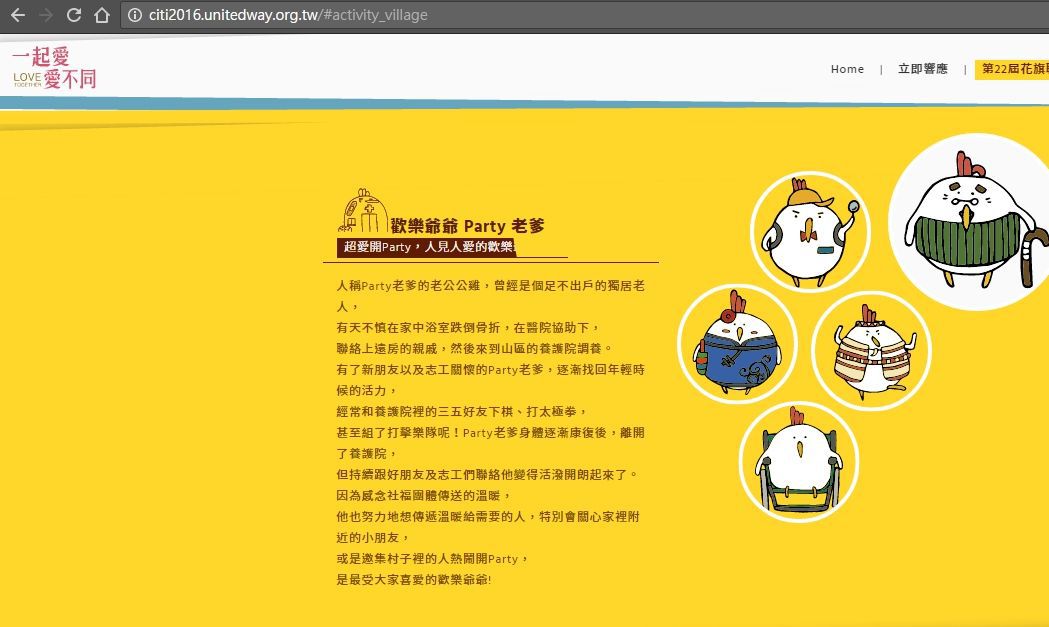Go forward using the browser forward arrow
Viewport: 1049px width, 627px height.
click(x=44, y=15)
